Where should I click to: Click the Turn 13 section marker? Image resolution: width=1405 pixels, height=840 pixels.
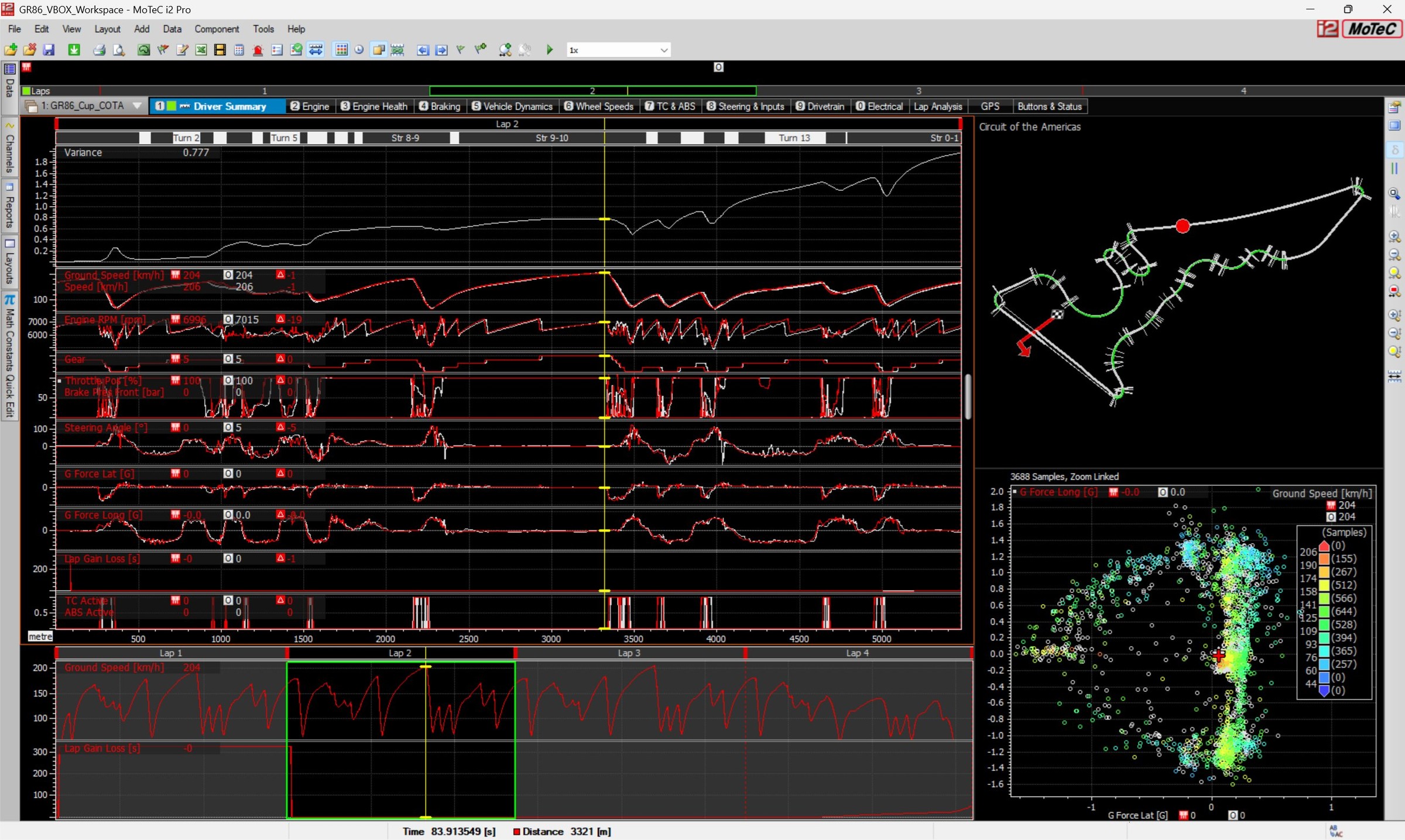tap(794, 138)
